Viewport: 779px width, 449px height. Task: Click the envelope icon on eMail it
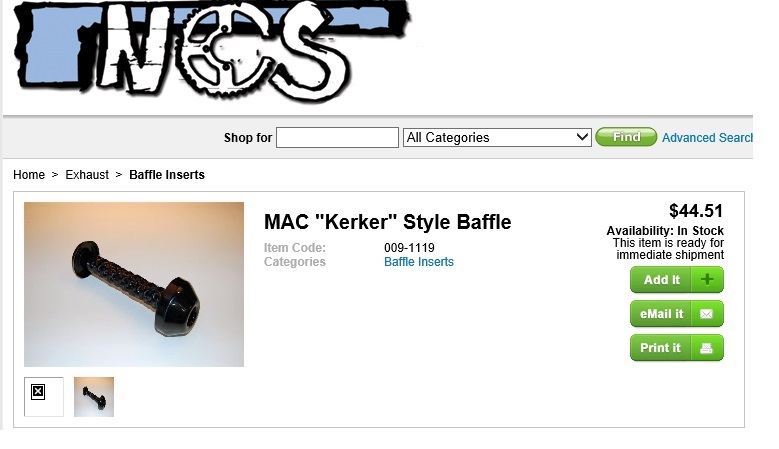point(706,314)
